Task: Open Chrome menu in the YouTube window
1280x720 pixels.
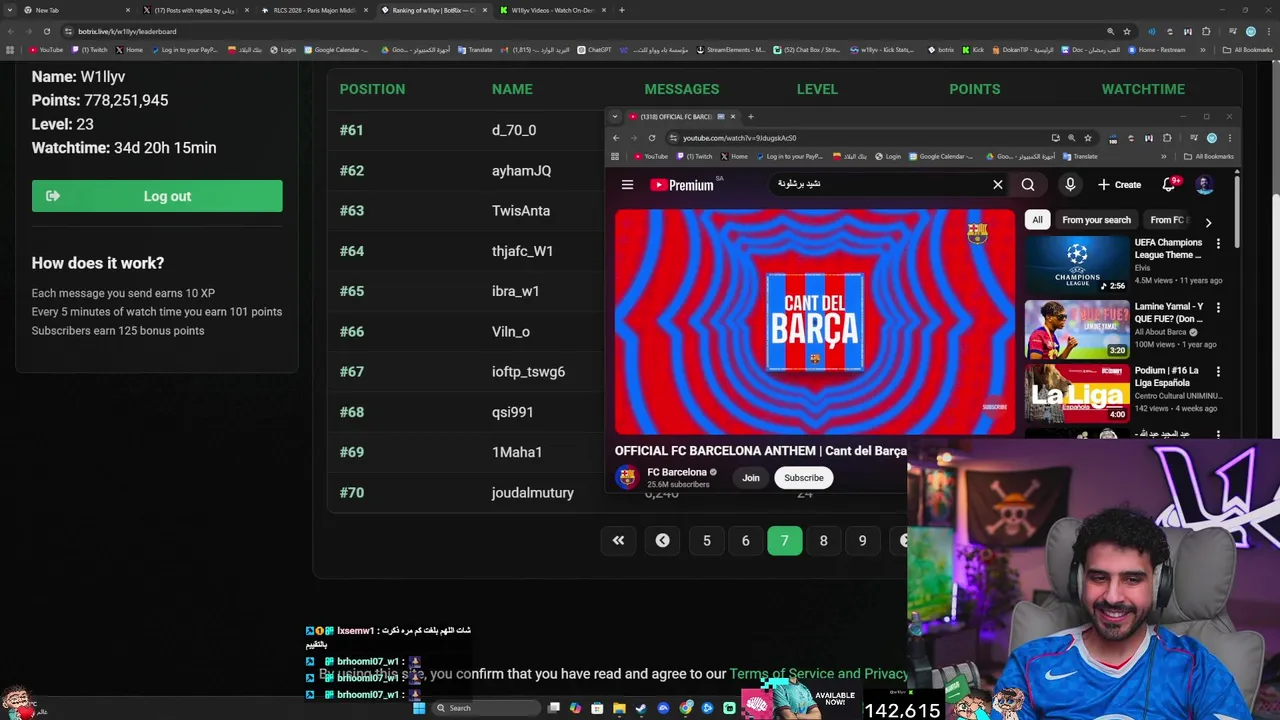Action: click(x=1229, y=138)
